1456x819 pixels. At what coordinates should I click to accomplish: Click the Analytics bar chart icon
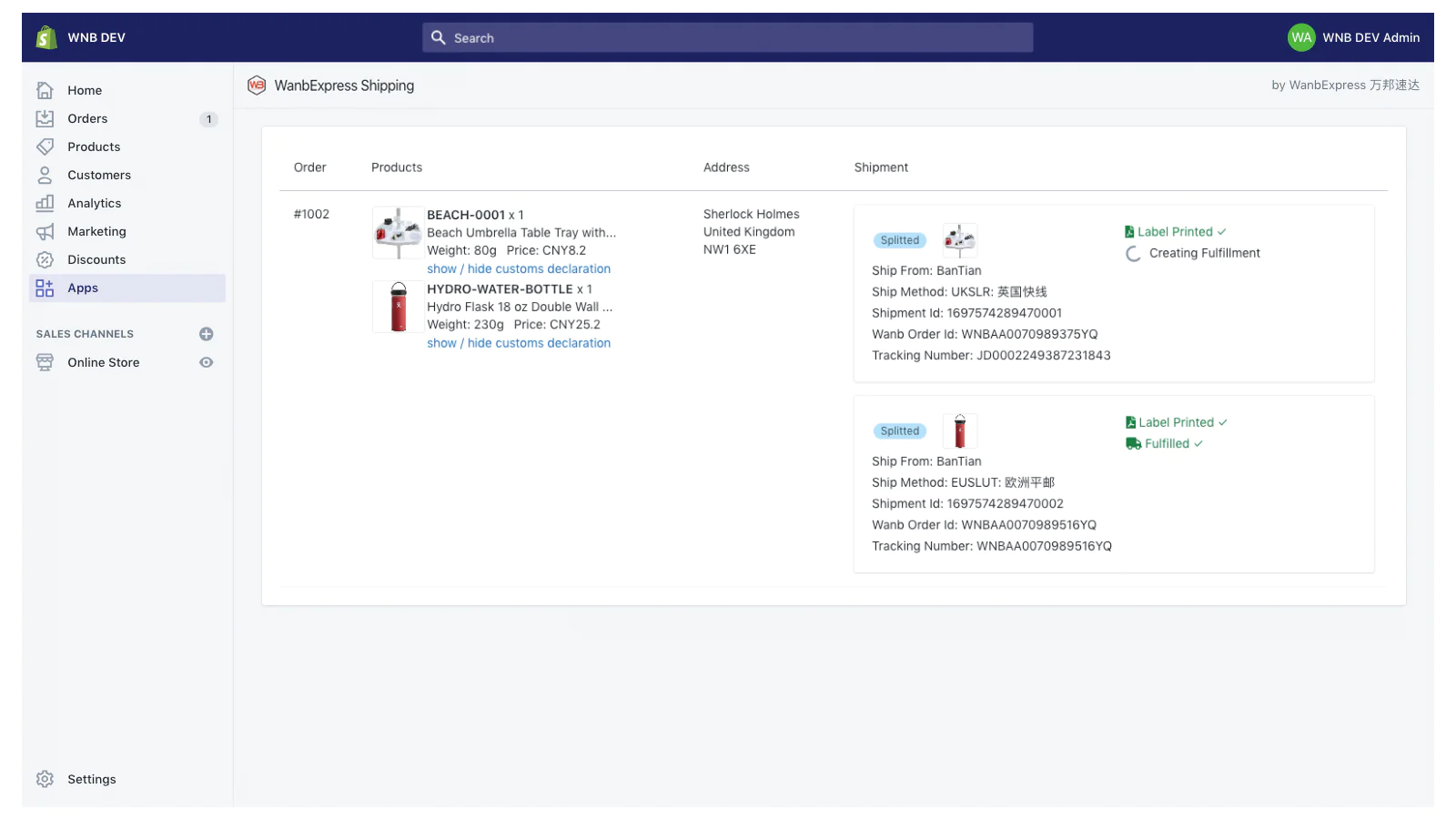pyautogui.click(x=45, y=203)
